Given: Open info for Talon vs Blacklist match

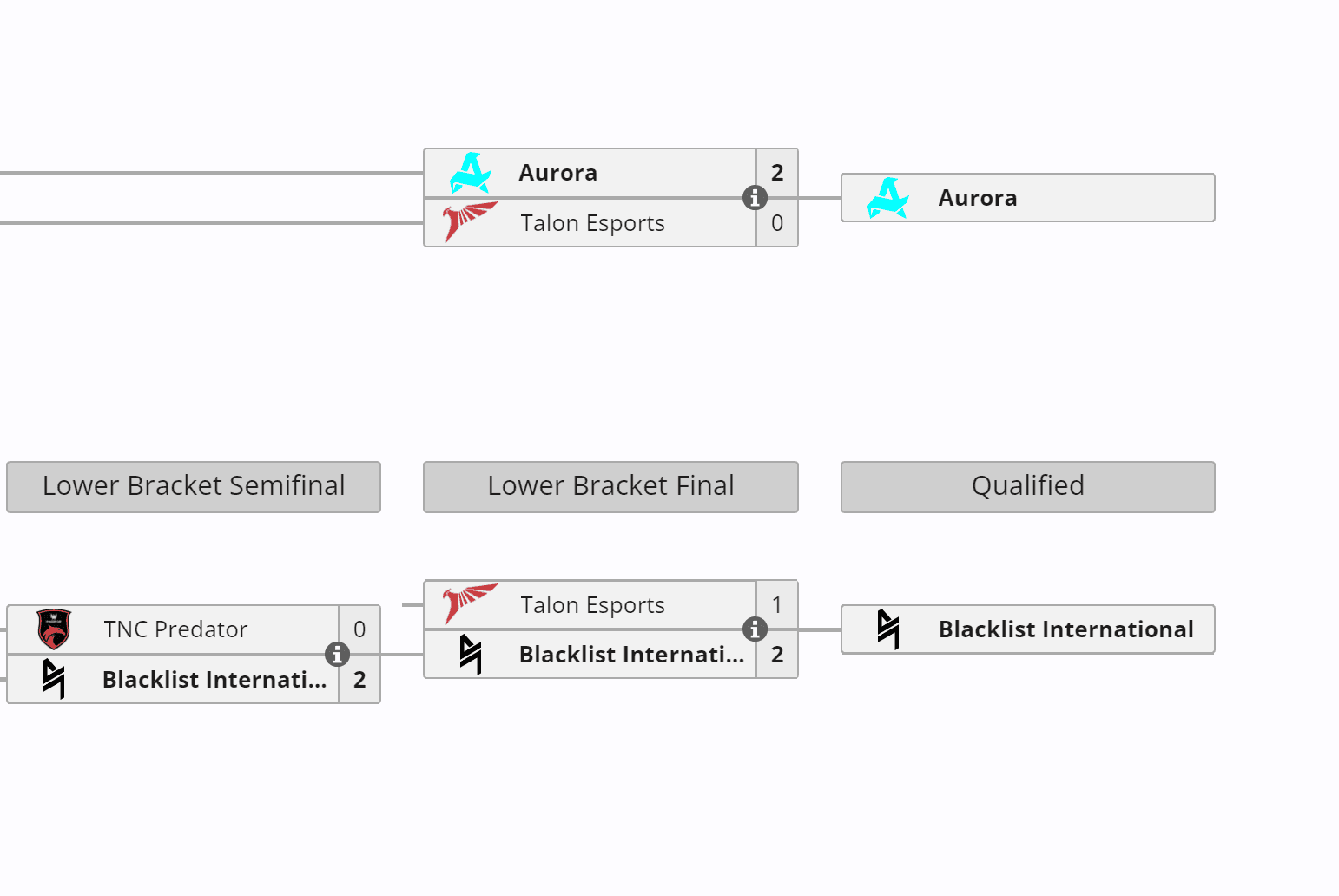Looking at the screenshot, I should click(755, 629).
